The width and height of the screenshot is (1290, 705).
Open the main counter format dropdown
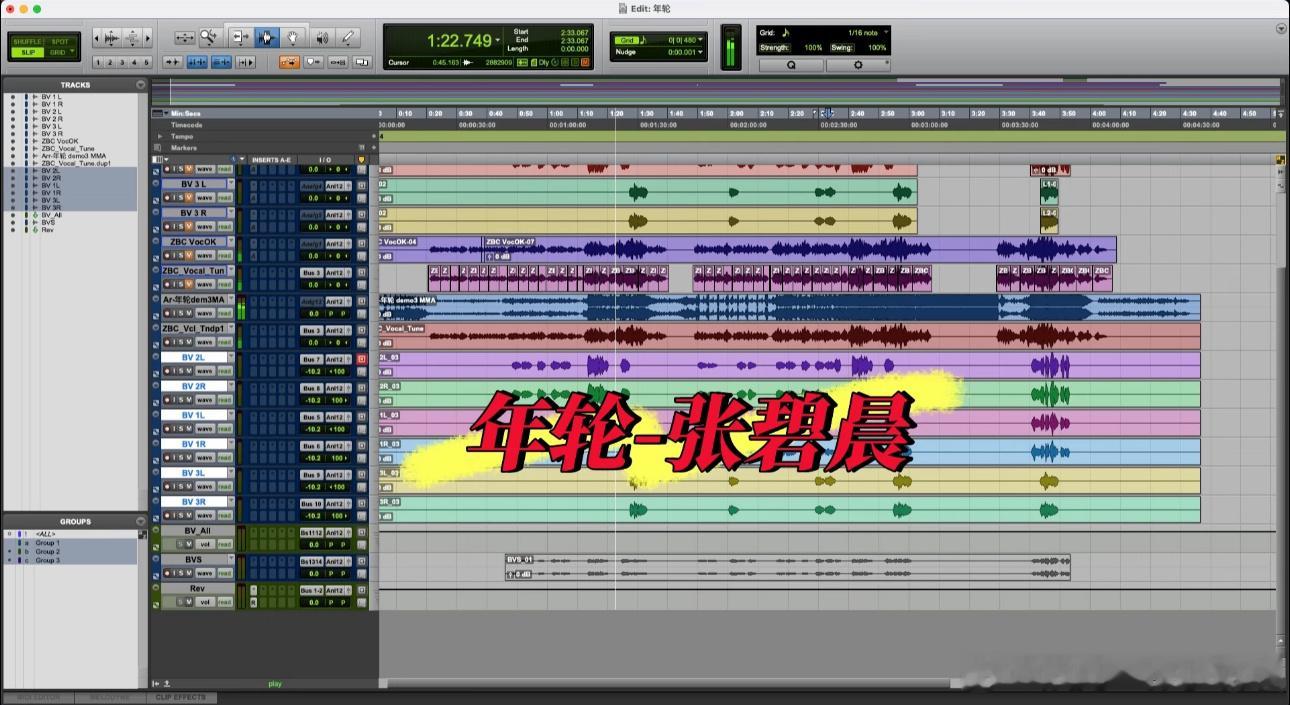(498, 41)
